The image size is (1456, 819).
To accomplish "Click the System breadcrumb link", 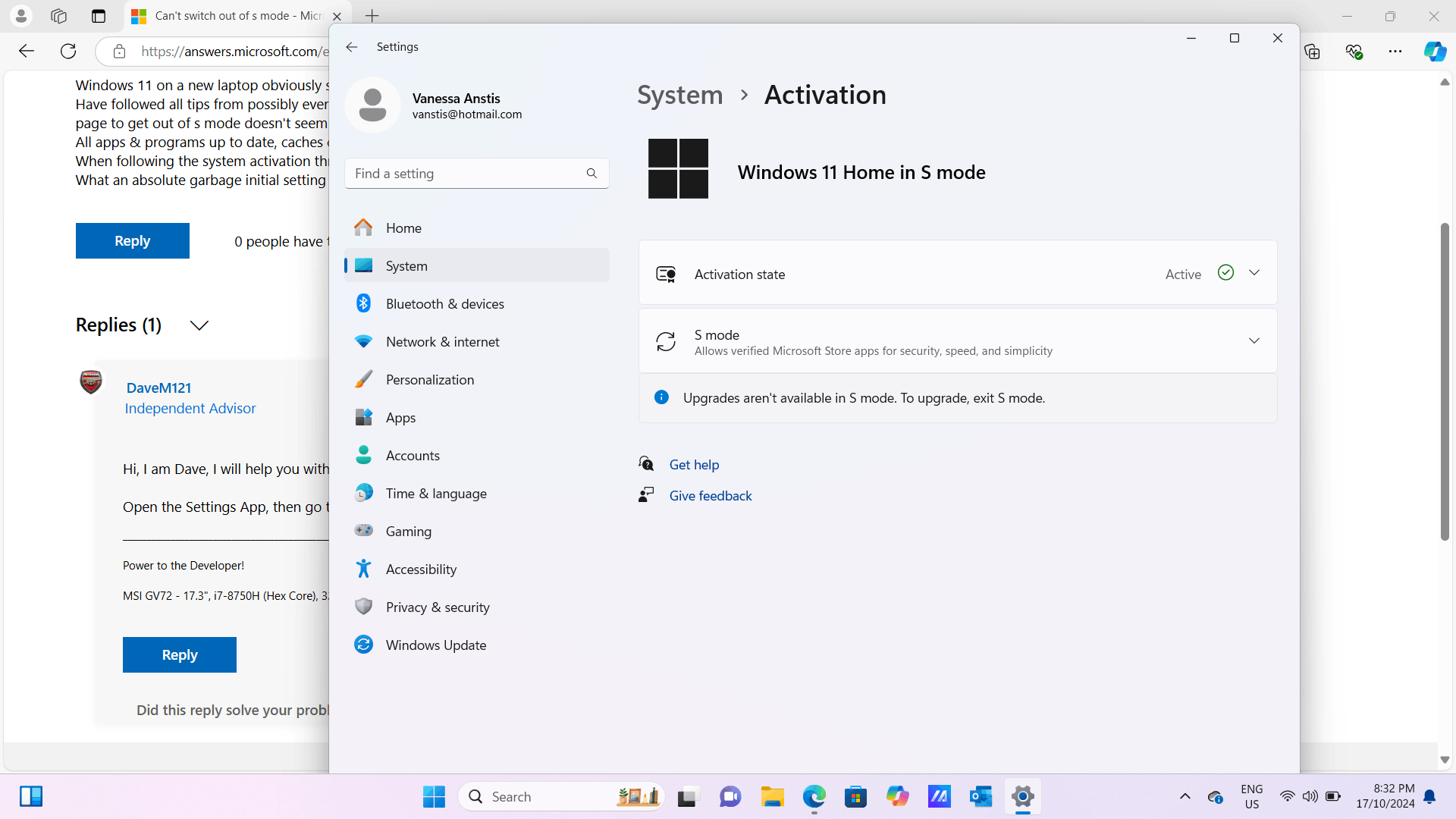I will tap(680, 95).
